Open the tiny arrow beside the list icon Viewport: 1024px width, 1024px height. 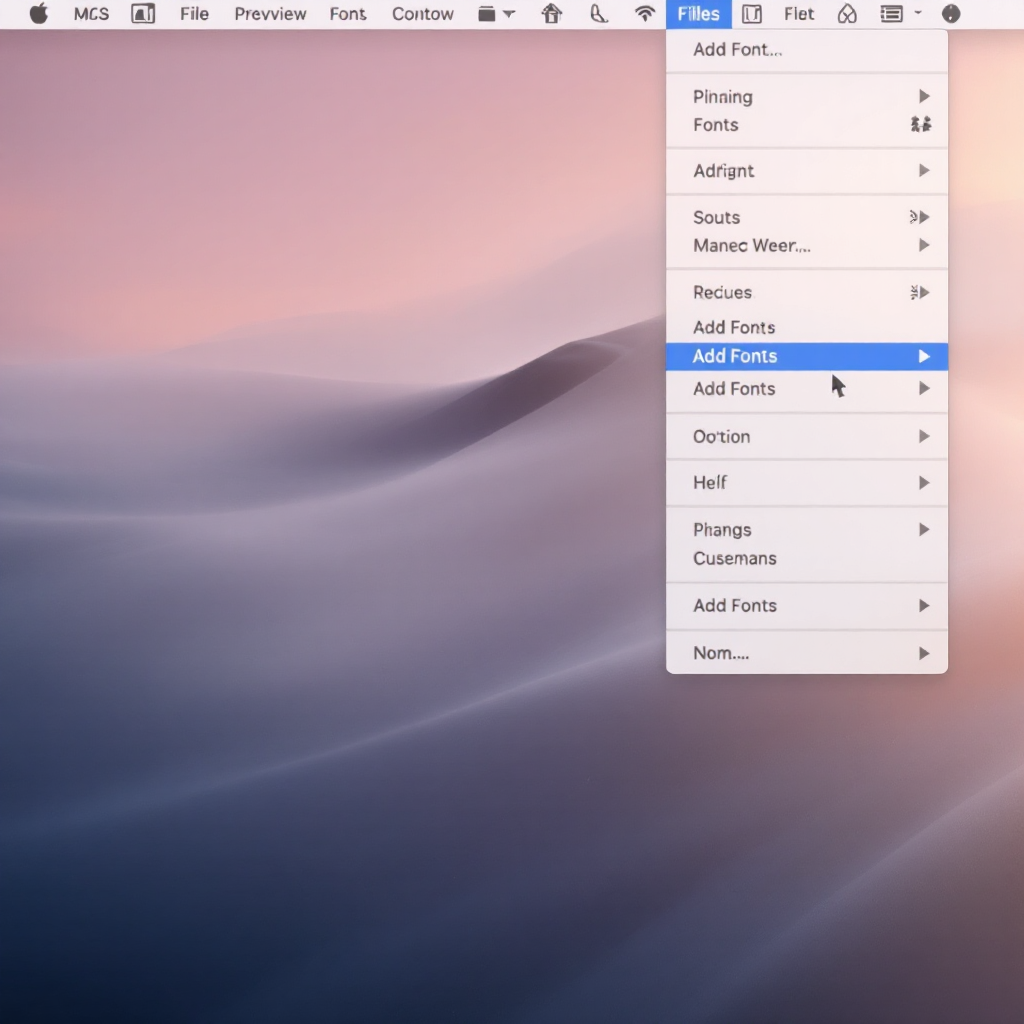[x=918, y=13]
